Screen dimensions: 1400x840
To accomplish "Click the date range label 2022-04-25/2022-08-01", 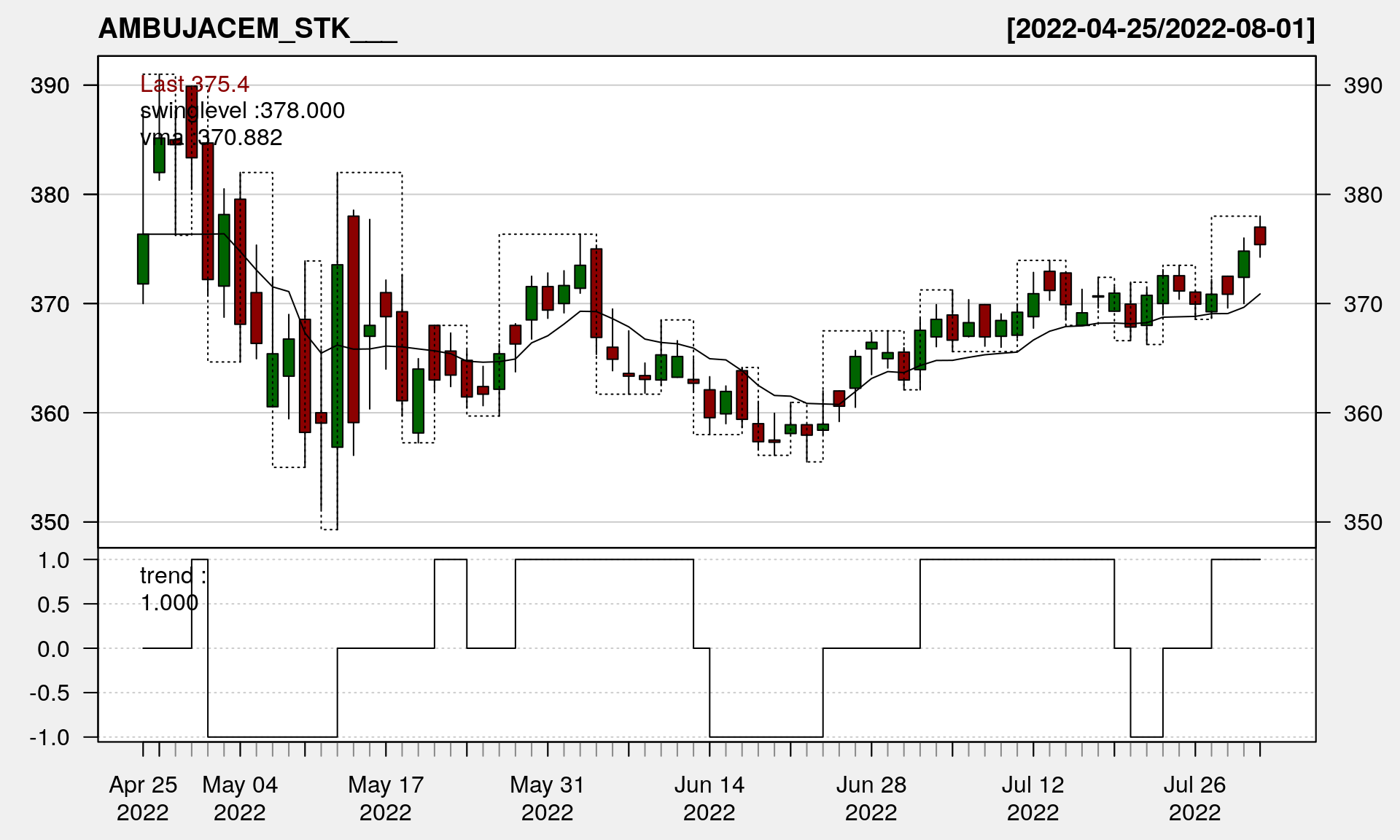I will [x=1160, y=29].
